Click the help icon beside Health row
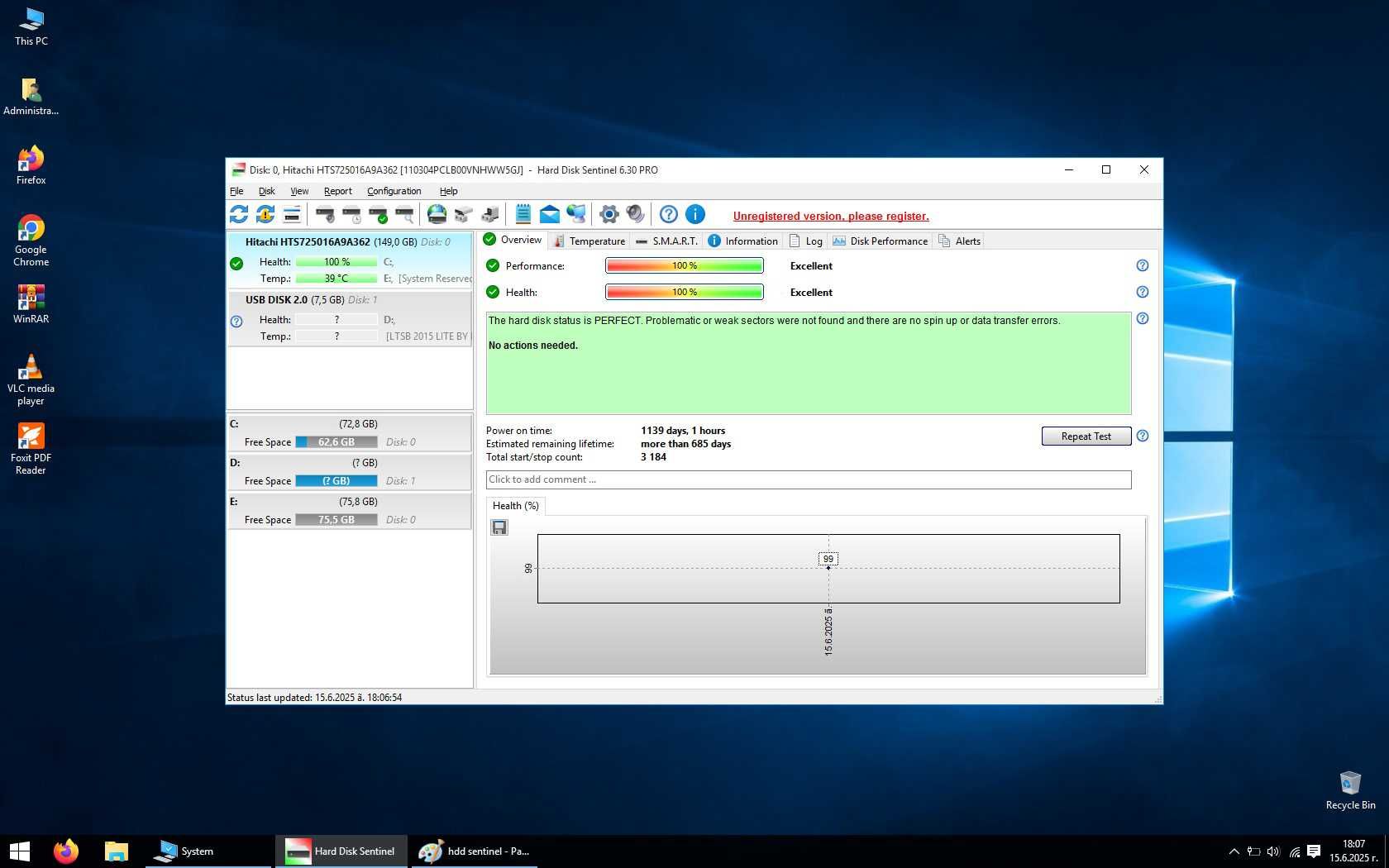Image resolution: width=1389 pixels, height=868 pixels. 1143,292
